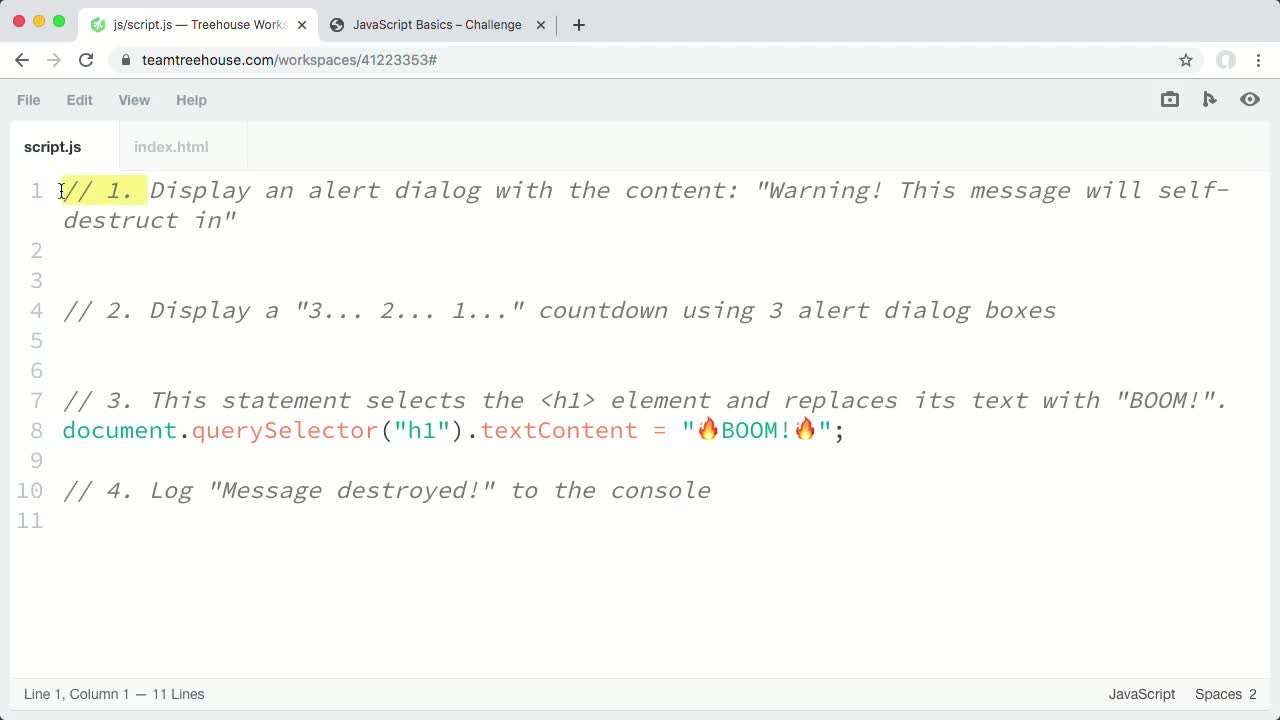
Task: Take a snapshot of the workspace
Action: [x=1169, y=99]
